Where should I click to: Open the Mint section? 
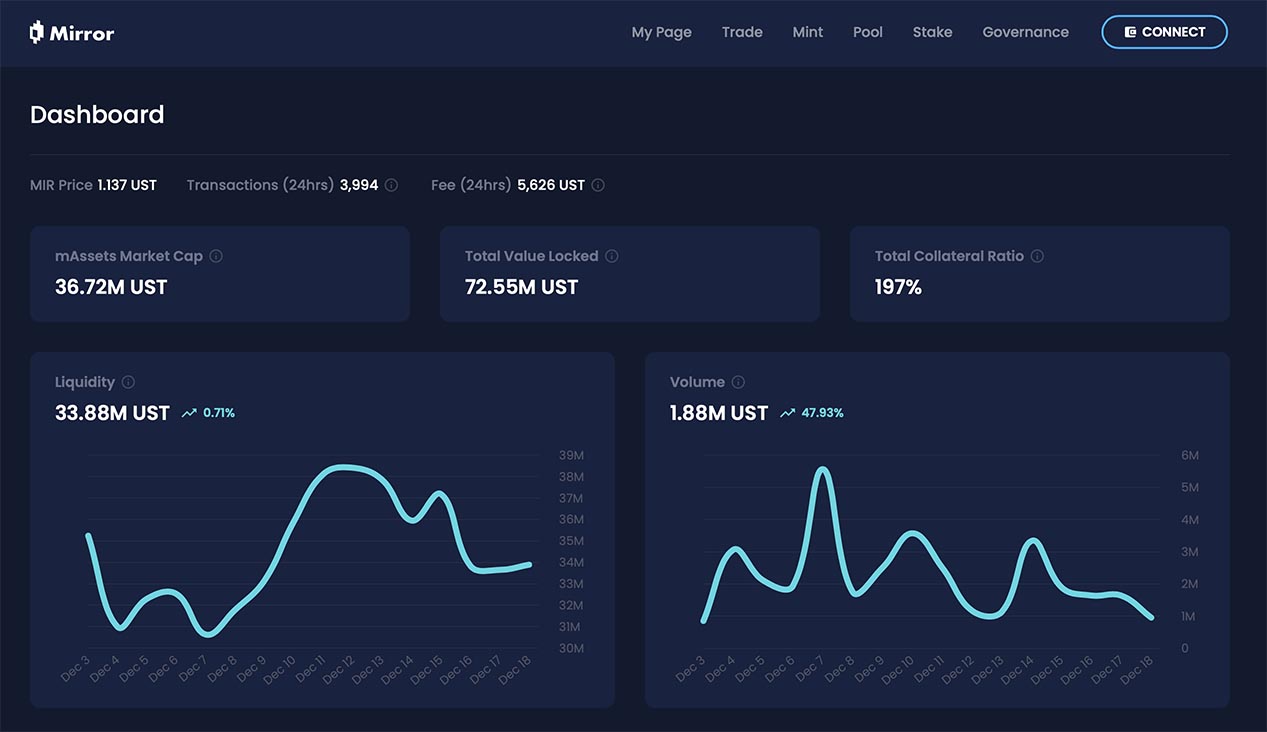(807, 32)
